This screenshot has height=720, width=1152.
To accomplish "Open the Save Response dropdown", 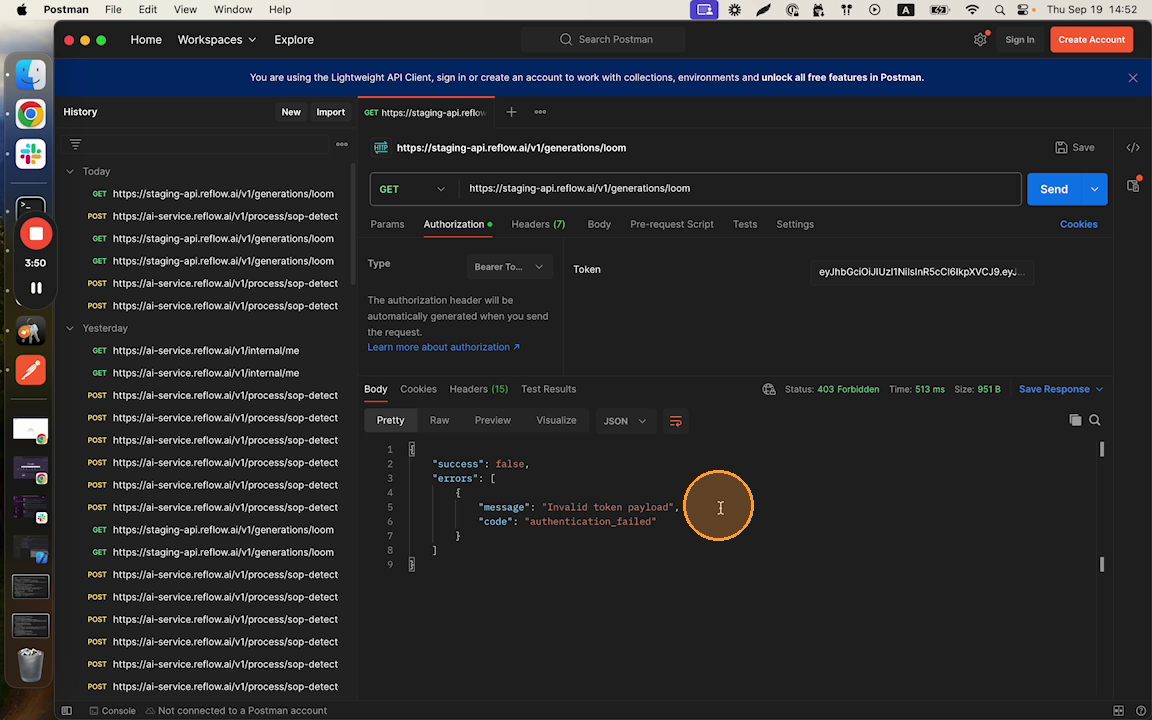I will [x=1061, y=389].
